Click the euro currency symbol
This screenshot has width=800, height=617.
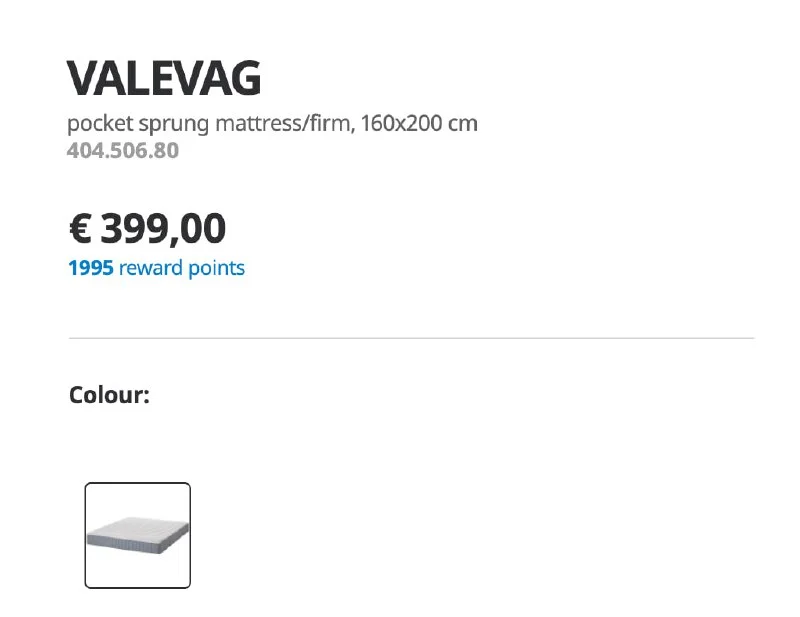[81, 229]
